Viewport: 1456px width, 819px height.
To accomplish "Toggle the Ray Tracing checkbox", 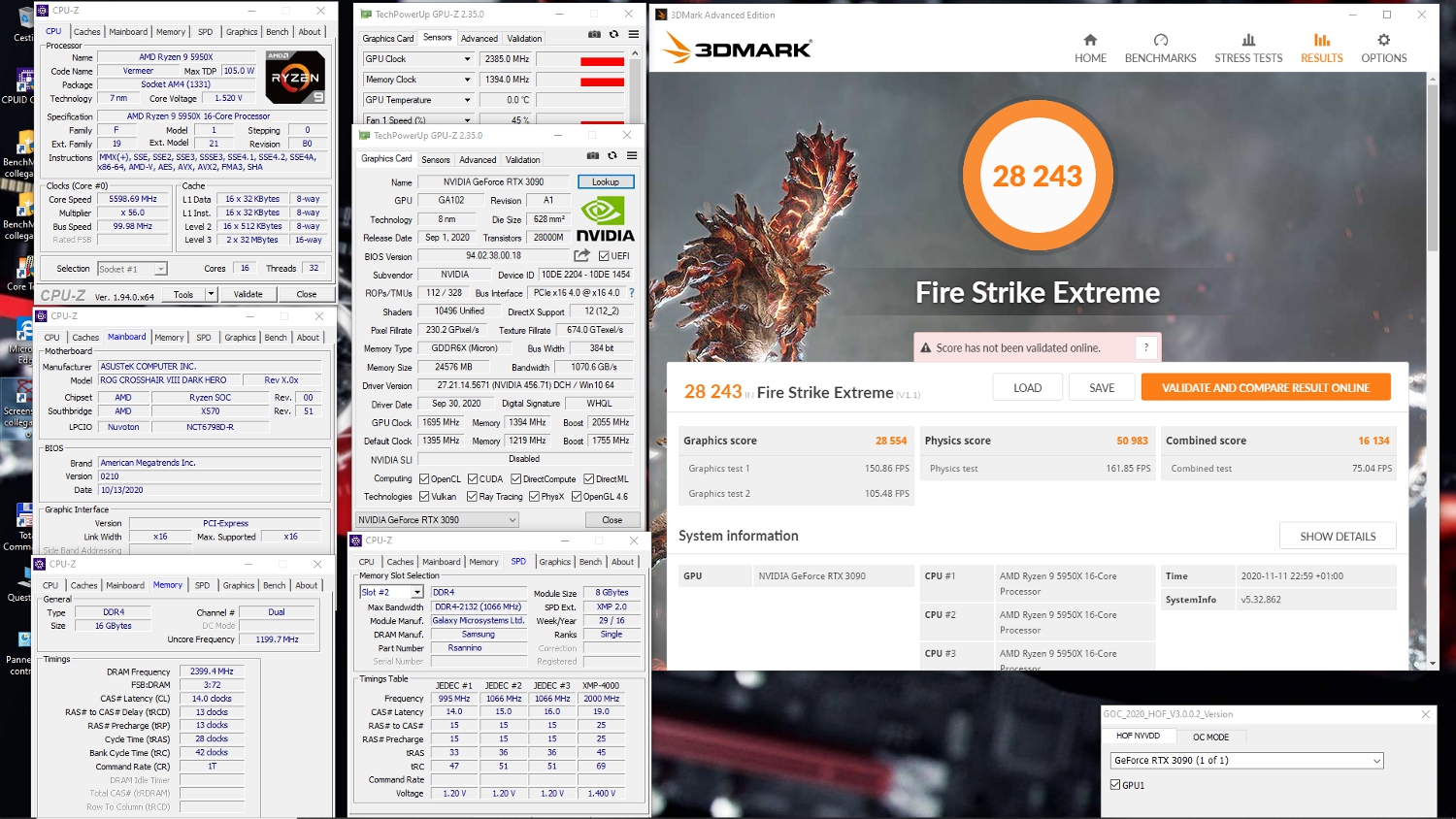I will 472,496.
